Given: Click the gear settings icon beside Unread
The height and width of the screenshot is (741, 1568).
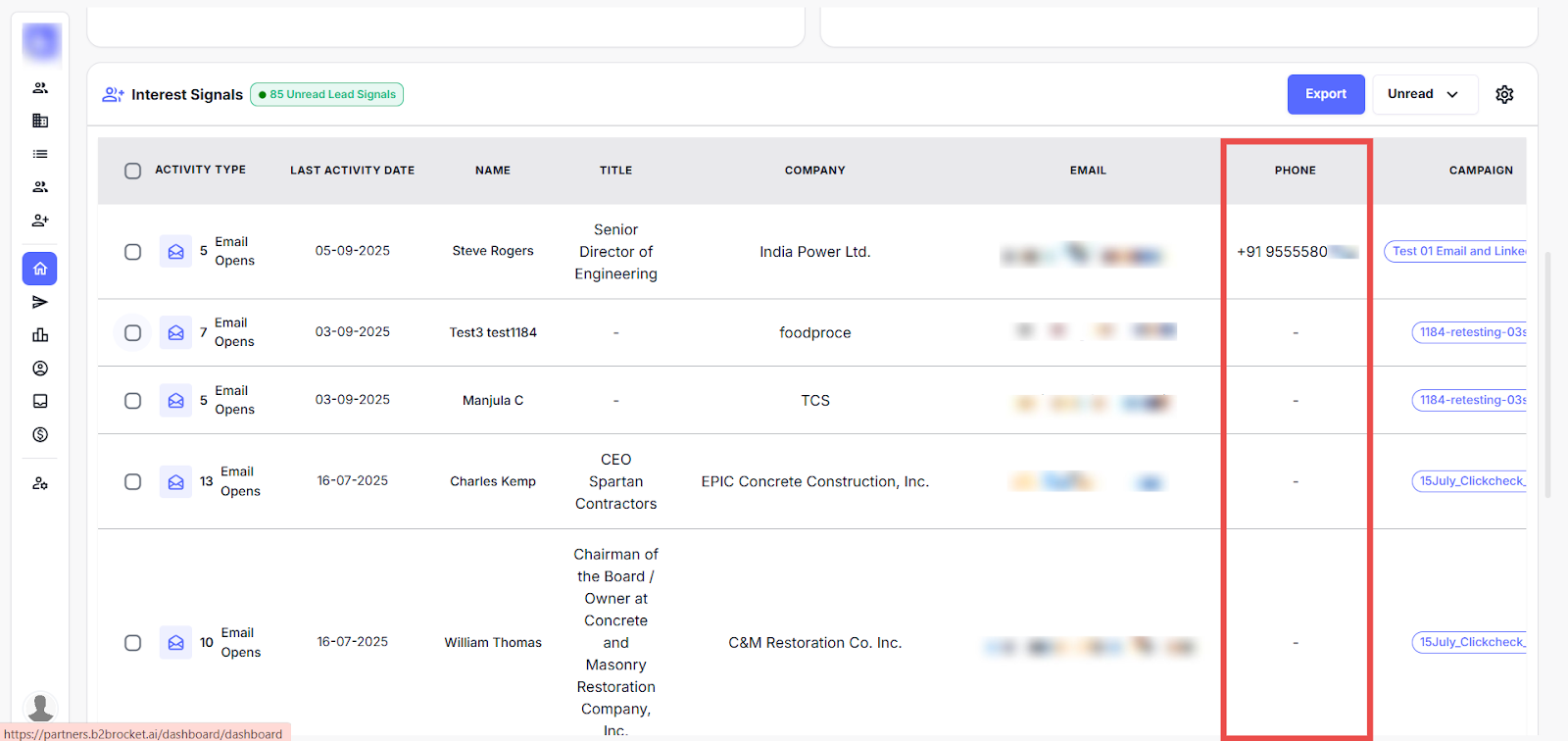Looking at the screenshot, I should pyautogui.click(x=1504, y=94).
